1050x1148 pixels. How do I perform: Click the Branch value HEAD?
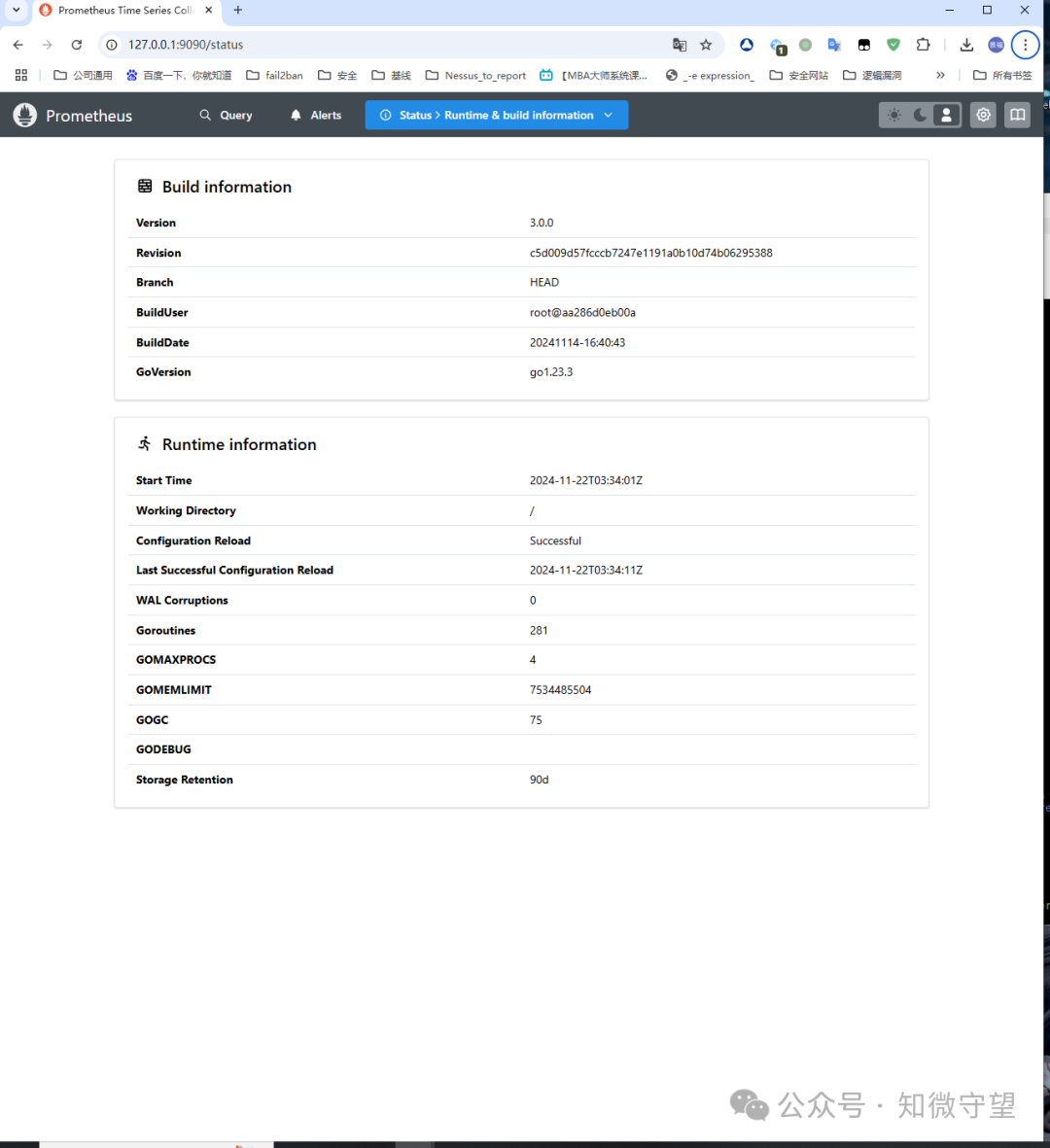click(544, 283)
